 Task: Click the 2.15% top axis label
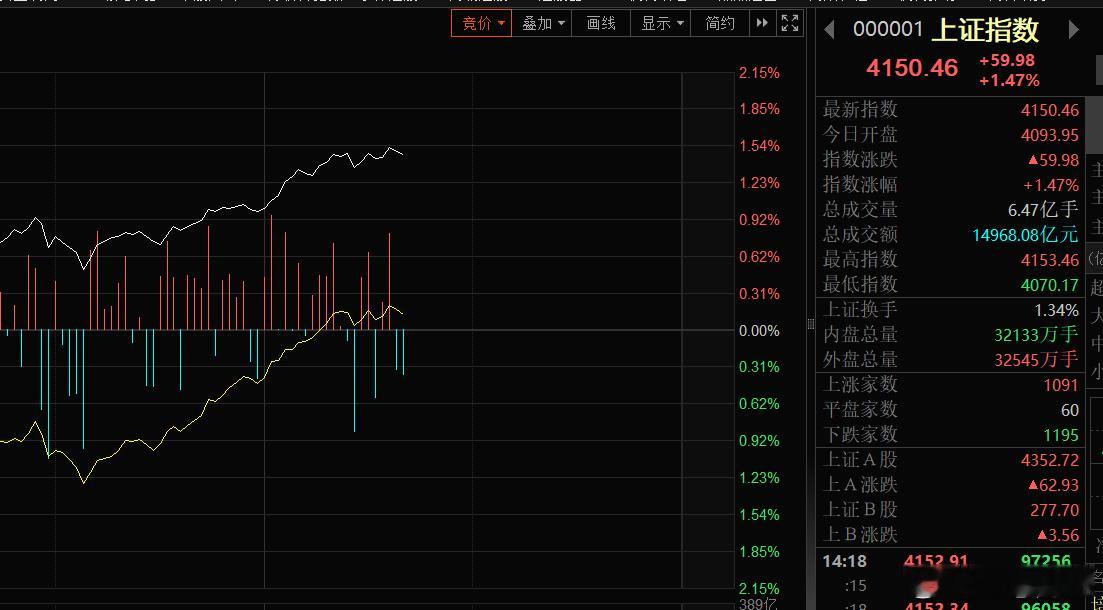(759, 72)
